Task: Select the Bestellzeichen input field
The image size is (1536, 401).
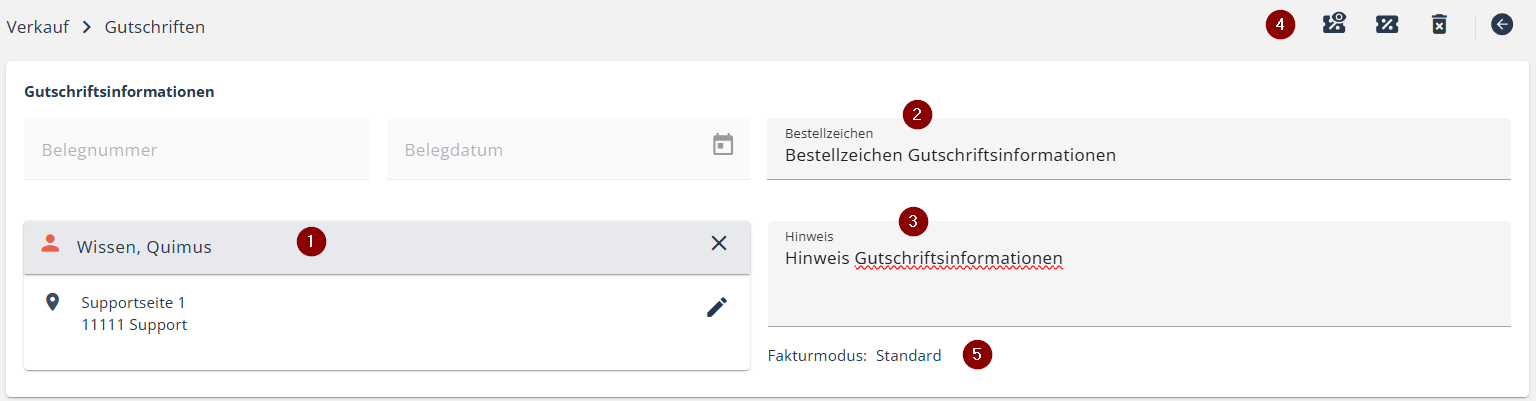Action: [x=1139, y=149]
